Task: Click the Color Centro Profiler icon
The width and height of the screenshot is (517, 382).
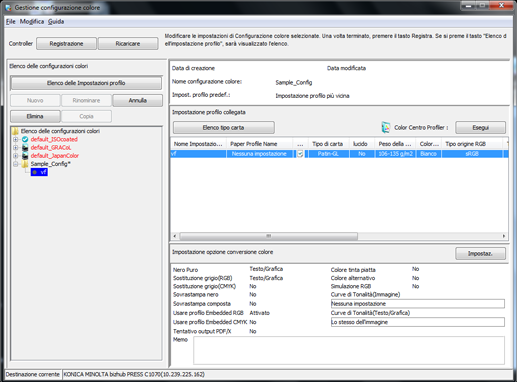Action: click(386, 127)
